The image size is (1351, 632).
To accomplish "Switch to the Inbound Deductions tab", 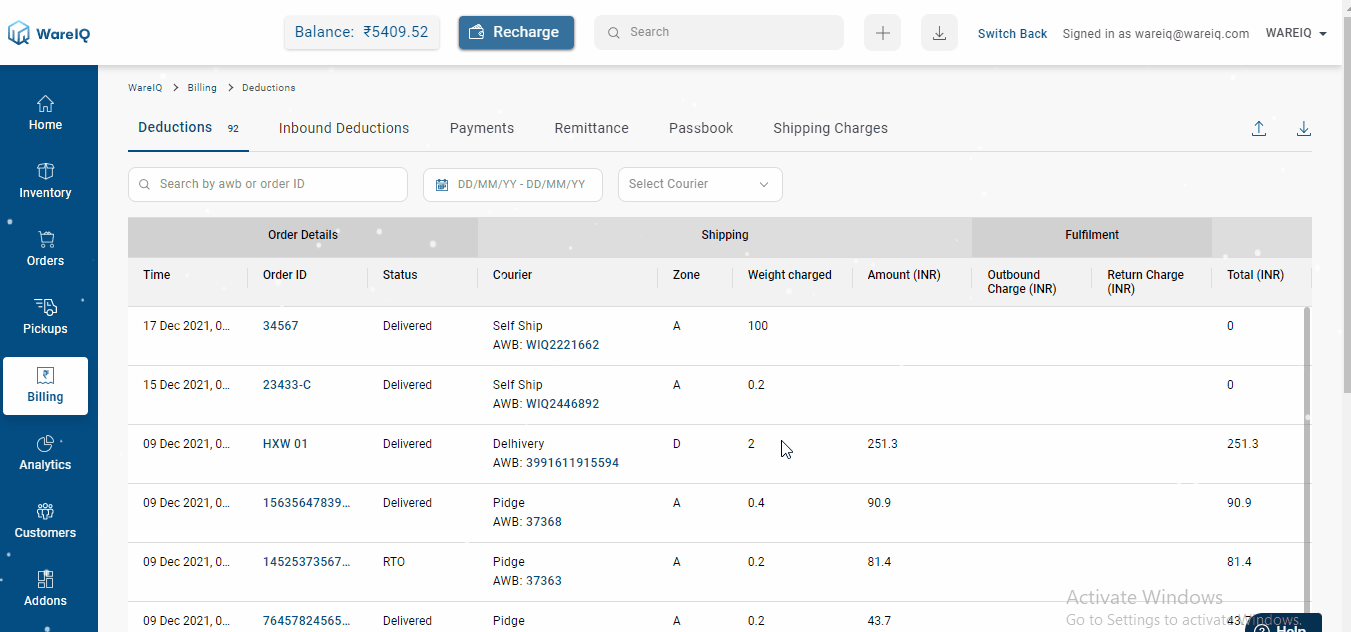I will [344, 128].
